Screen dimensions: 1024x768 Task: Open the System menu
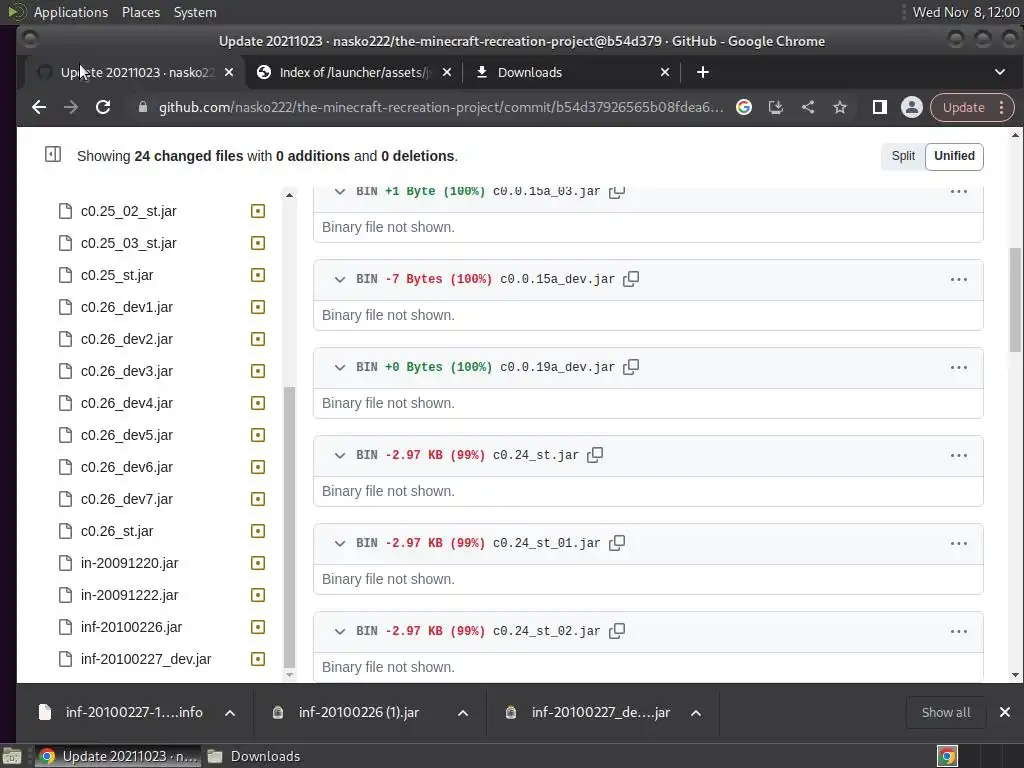tap(195, 12)
